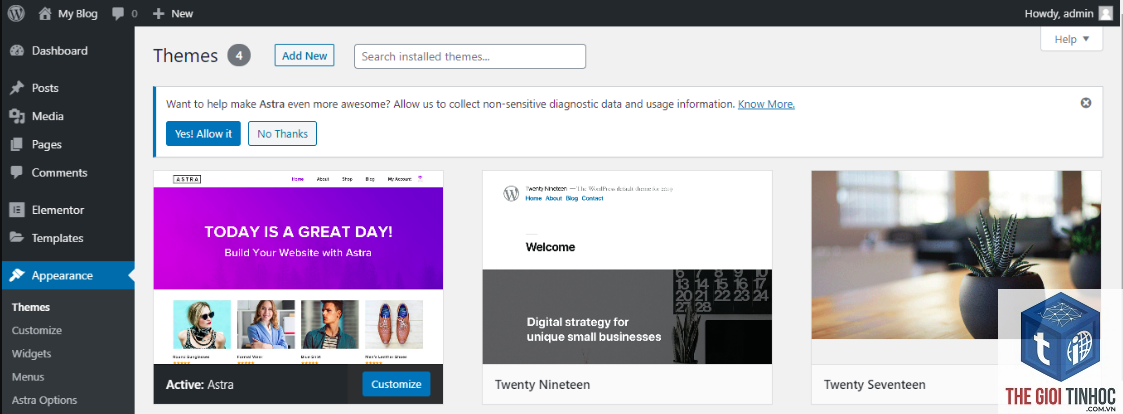Click the No Thanks button
Viewport: 1123px width, 414px height.
pyautogui.click(x=282, y=133)
